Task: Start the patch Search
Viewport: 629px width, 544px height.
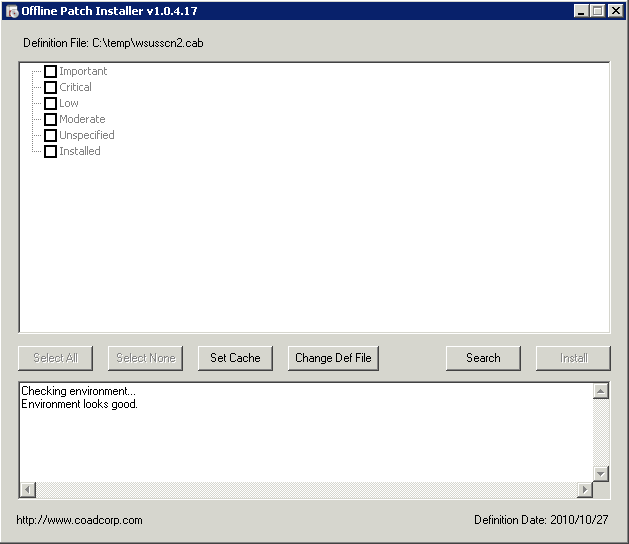Action: (x=483, y=358)
